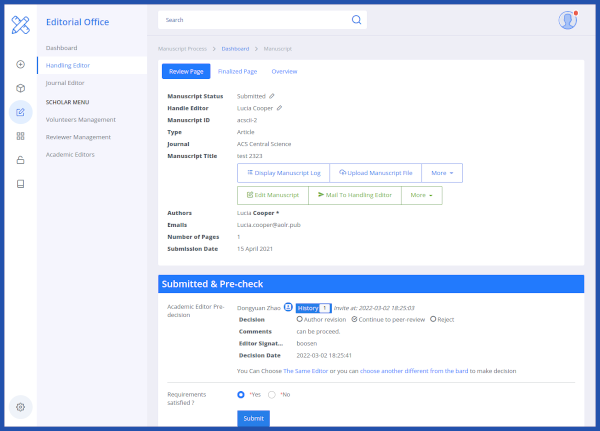This screenshot has height=431, width=600.
Task: Open the user avatar profile menu
Action: coord(568,19)
